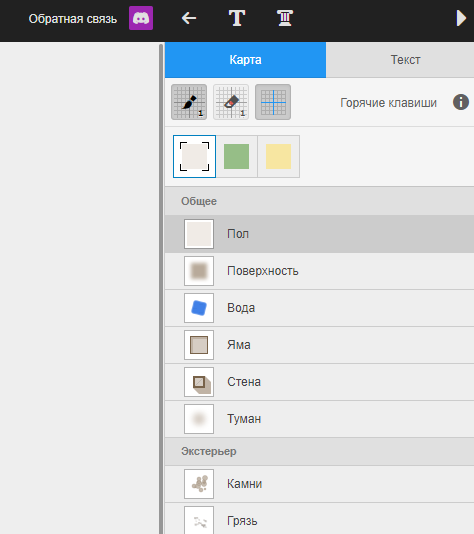This screenshot has height=534, width=474.
Task: Select the text T tool icon
Action: (237, 18)
